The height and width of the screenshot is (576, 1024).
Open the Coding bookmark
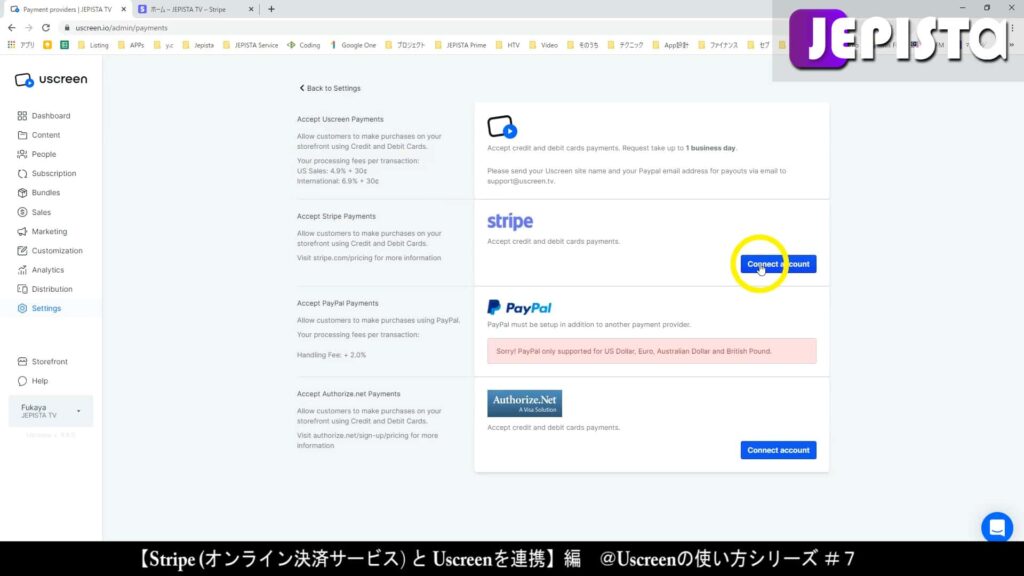[304, 45]
